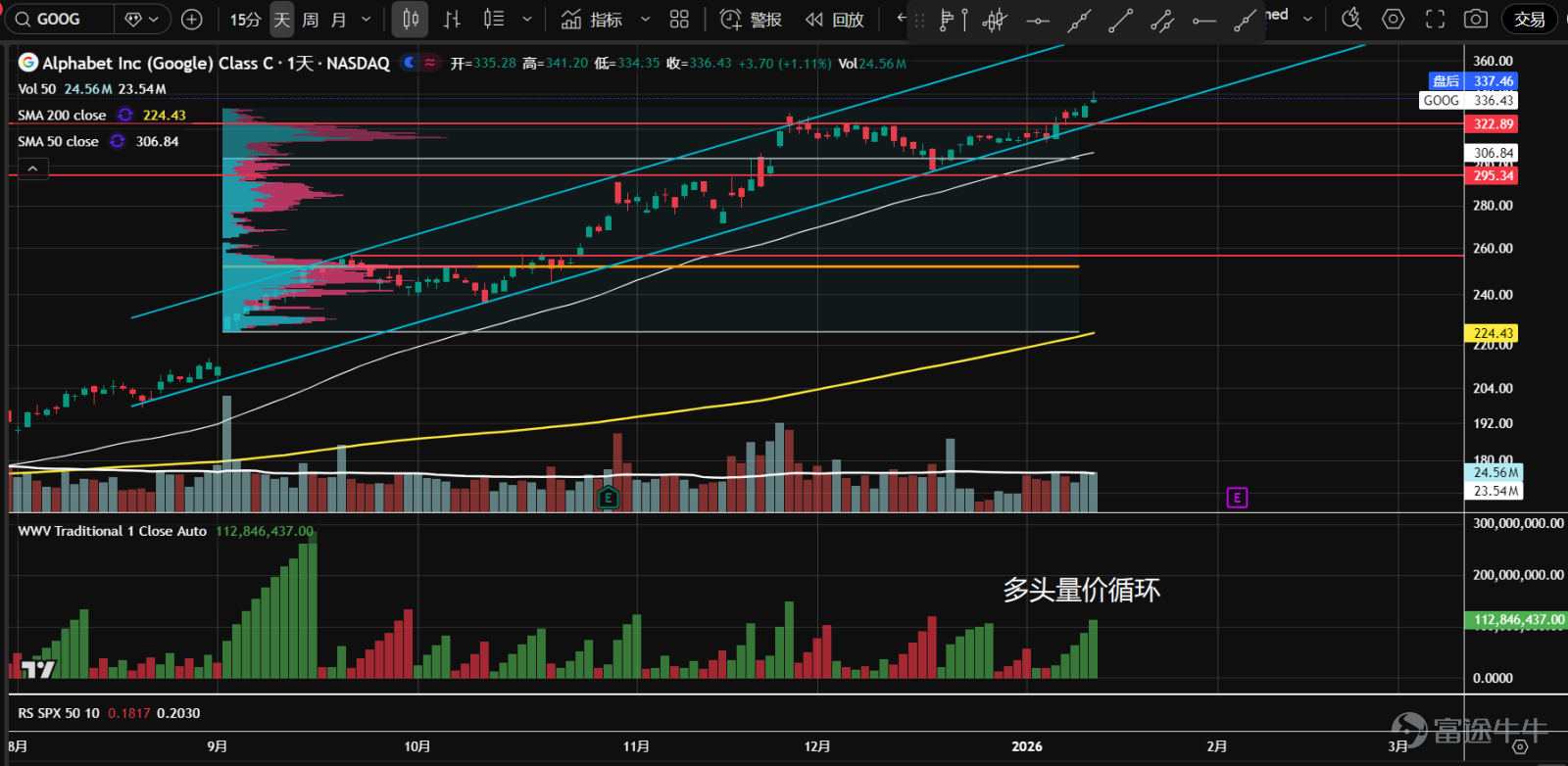This screenshot has height=766, width=1568.
Task: Select the candlestick chart type icon
Action: 411,19
